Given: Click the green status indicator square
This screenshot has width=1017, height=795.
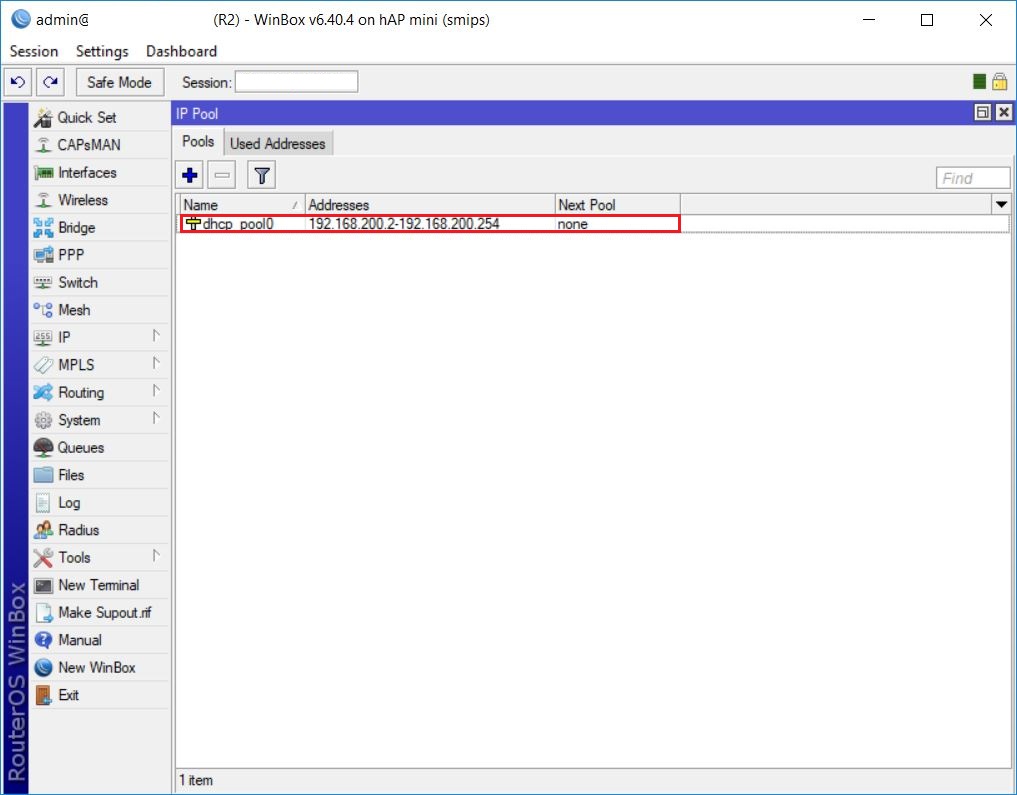Looking at the screenshot, I should pos(979,82).
